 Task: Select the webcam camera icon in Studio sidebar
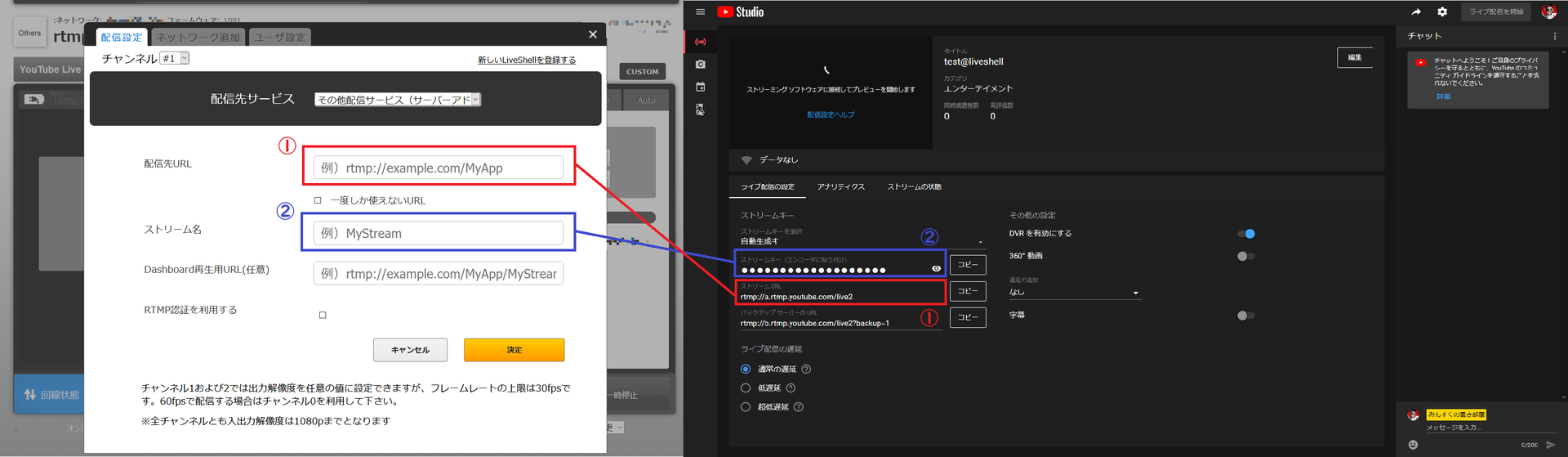[700, 64]
